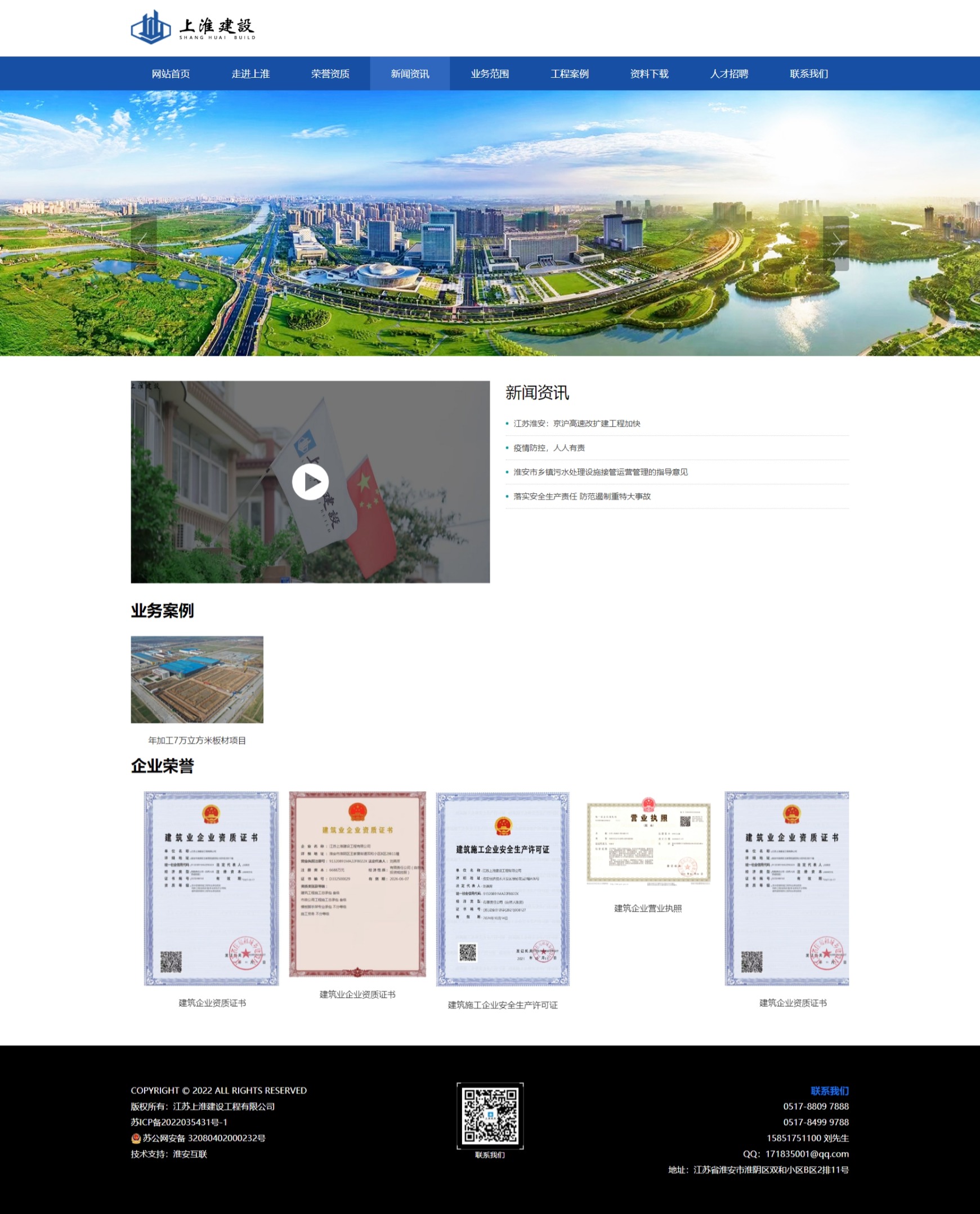Advance to next banner slide arrow
The width and height of the screenshot is (980, 1214).
(835, 243)
